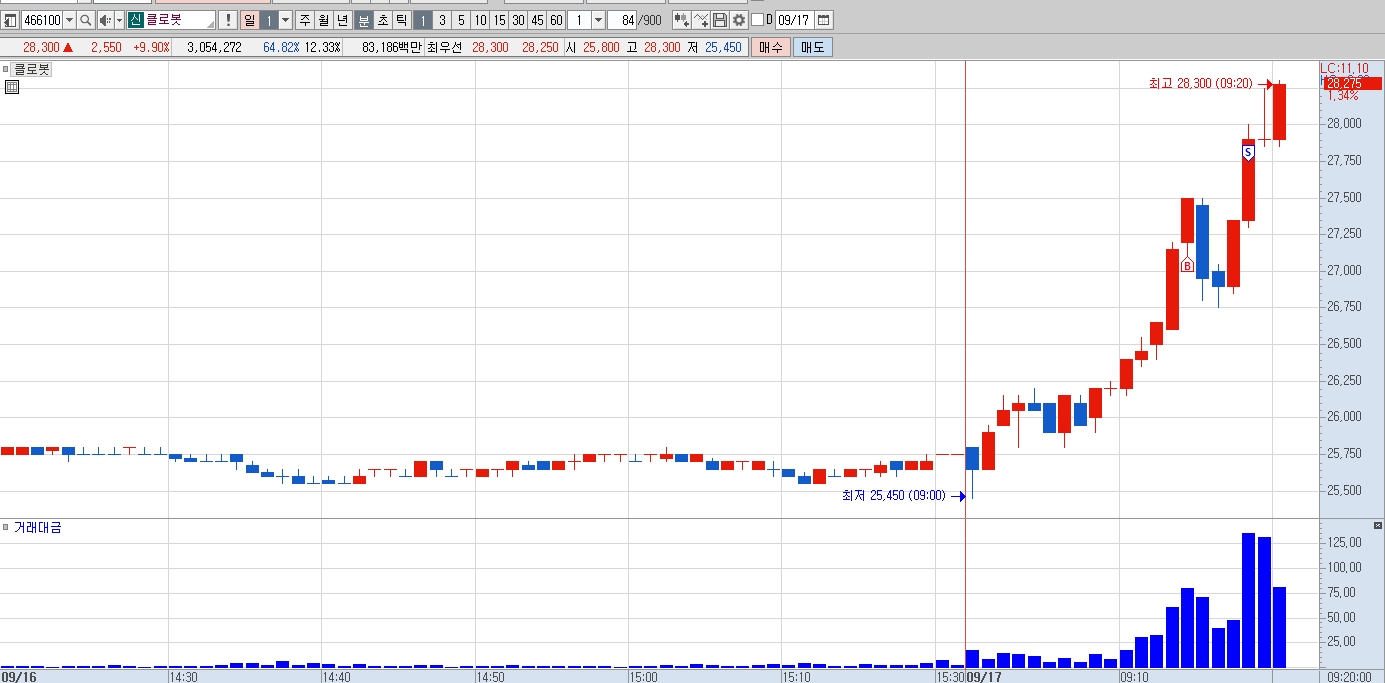This screenshot has width=1385, height=683.
Task: Select the 30 minute interval tab
Action: tap(518, 20)
